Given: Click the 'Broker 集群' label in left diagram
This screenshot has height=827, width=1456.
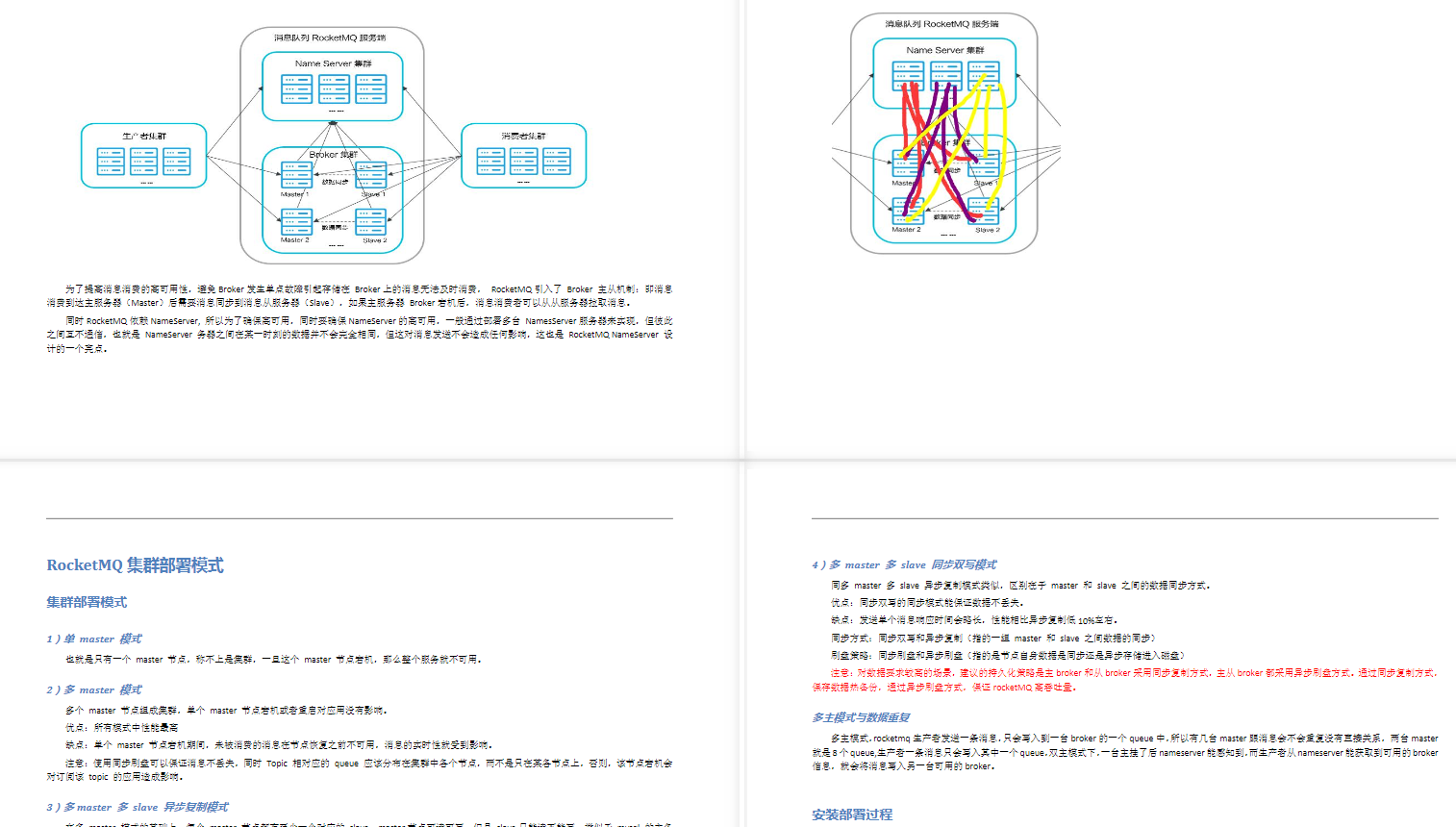Looking at the screenshot, I should click(334, 154).
